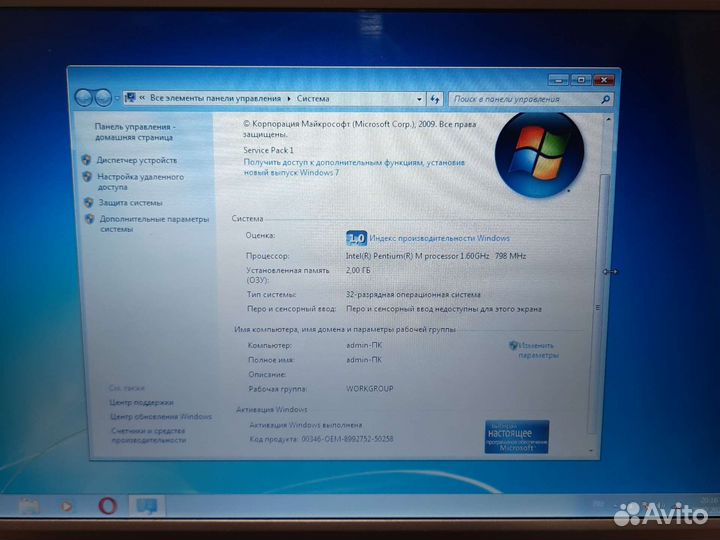Screen dimensions: 720x540
Task: Click 'Service Pack 1' text
Action: (x=269, y=150)
